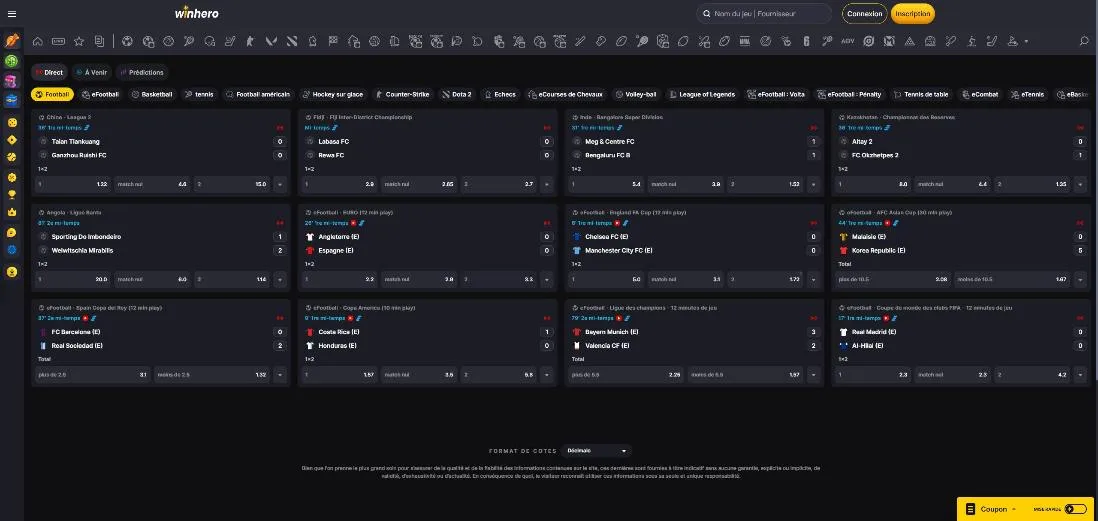Click the ADV icon in sports toolbar
1098x521 pixels.
point(848,41)
